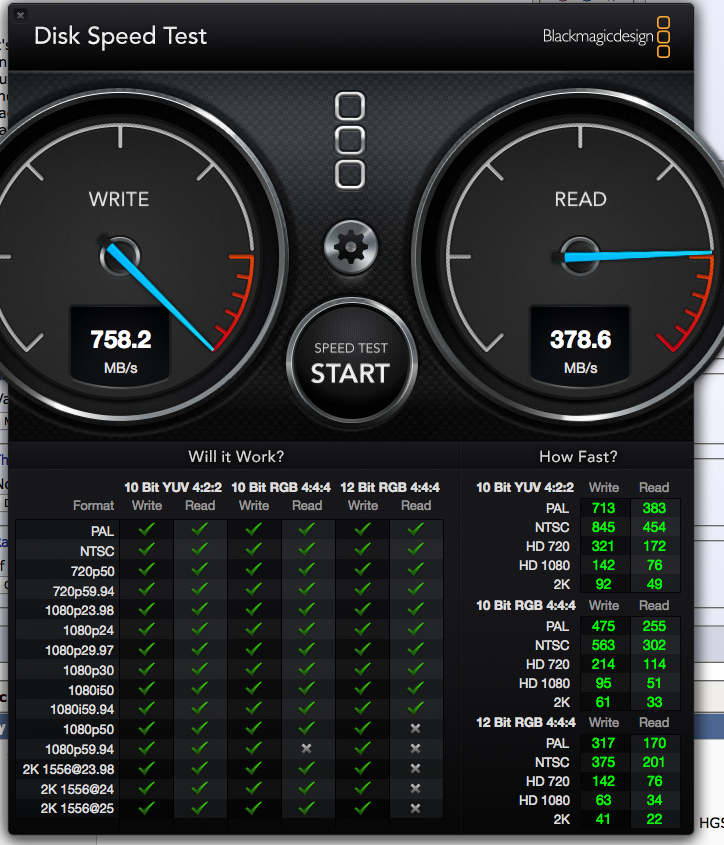The height and width of the screenshot is (845, 724).
Task: Click the 12 Bit RGB NTSC read value 201
Action: (x=654, y=762)
